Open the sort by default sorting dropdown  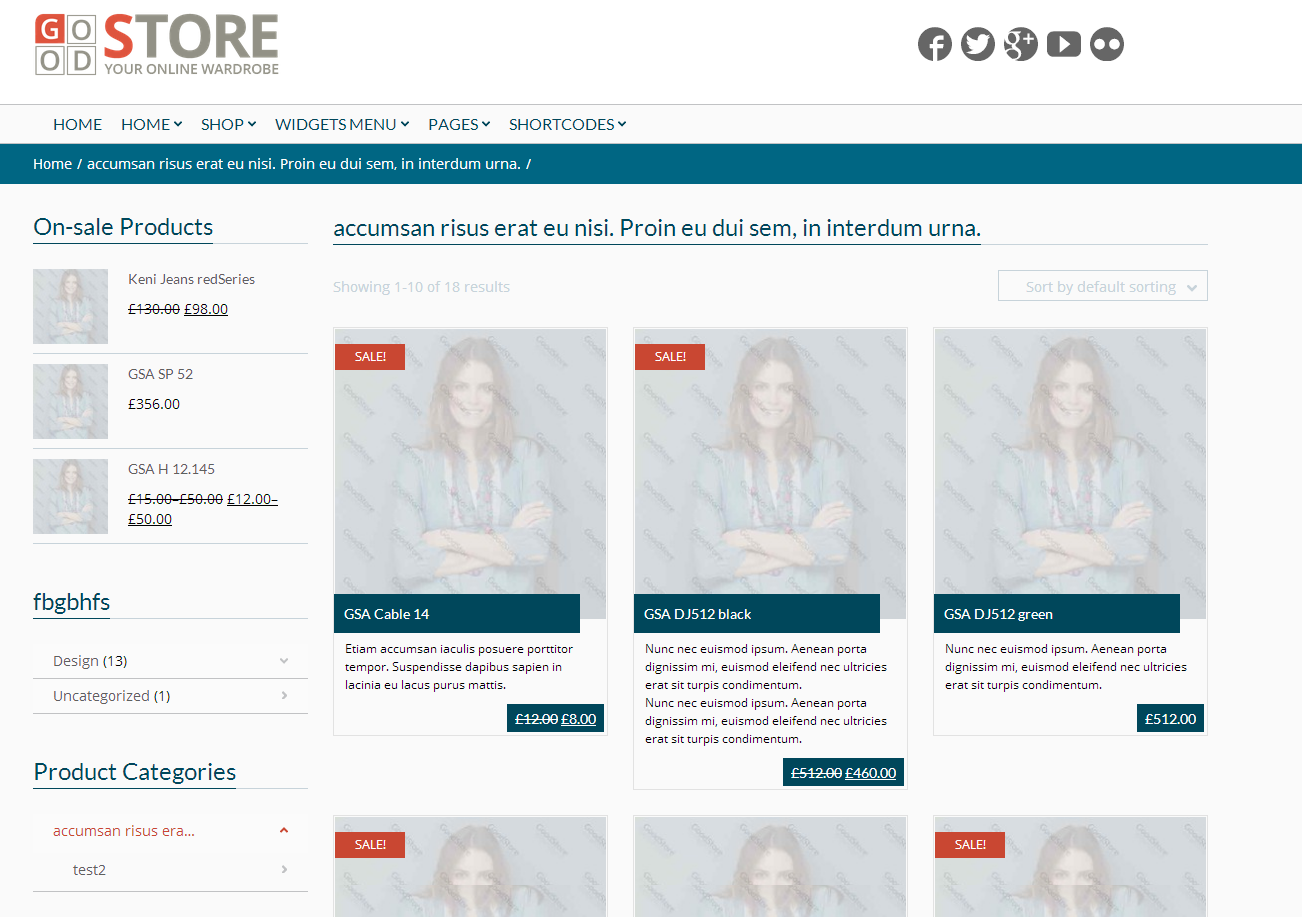pyautogui.click(x=1102, y=286)
